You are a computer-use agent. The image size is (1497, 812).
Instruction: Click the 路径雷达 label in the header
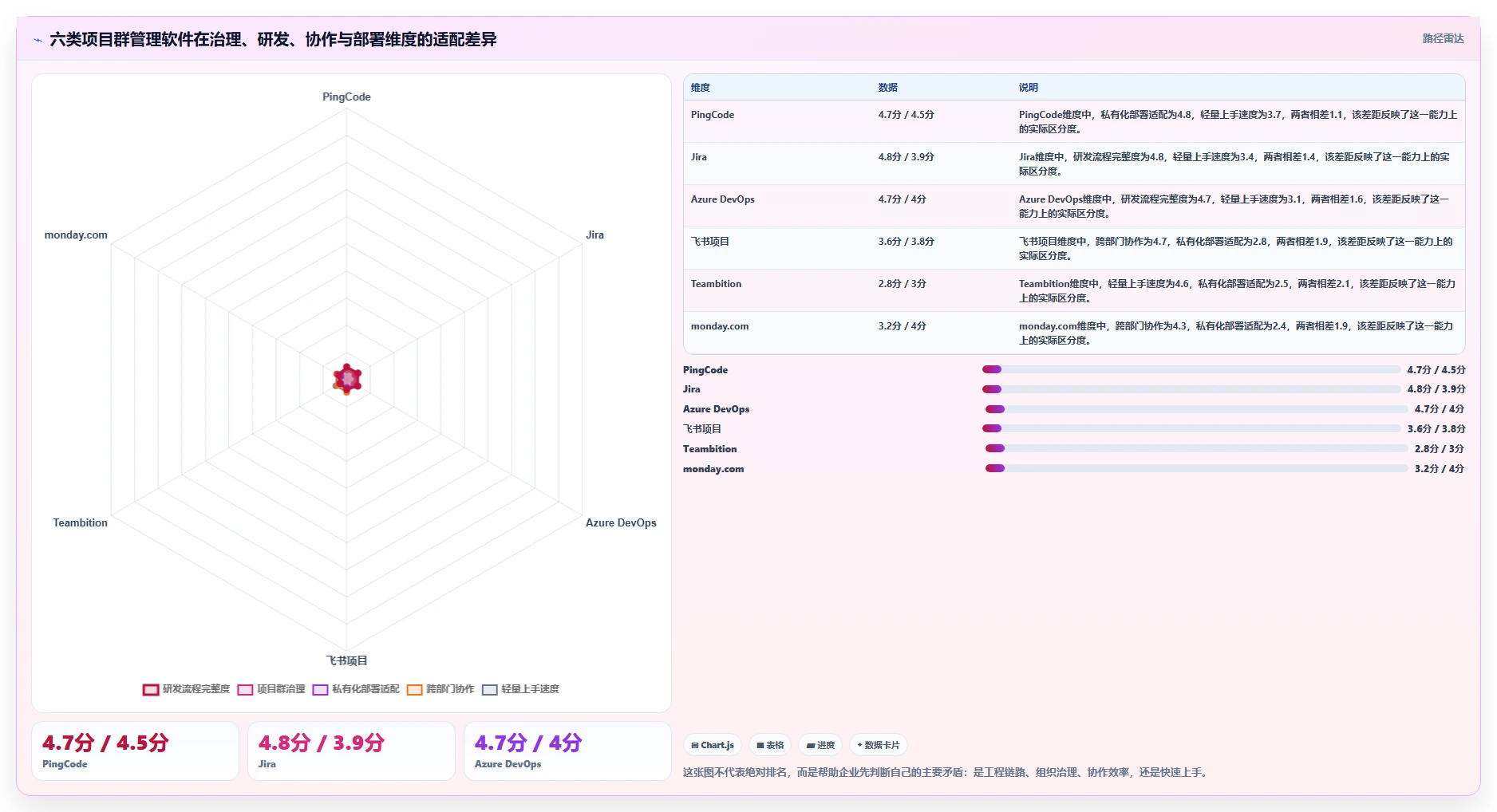tap(1443, 38)
